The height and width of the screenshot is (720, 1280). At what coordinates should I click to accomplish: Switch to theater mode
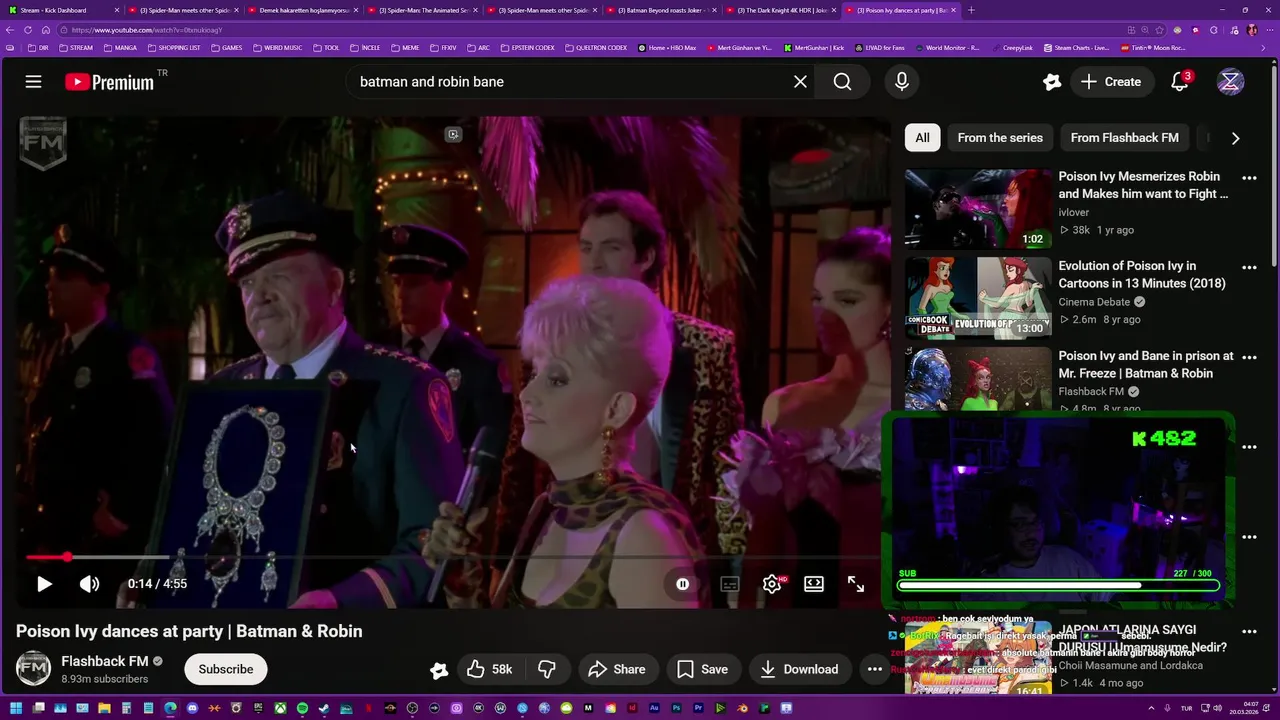tap(814, 584)
